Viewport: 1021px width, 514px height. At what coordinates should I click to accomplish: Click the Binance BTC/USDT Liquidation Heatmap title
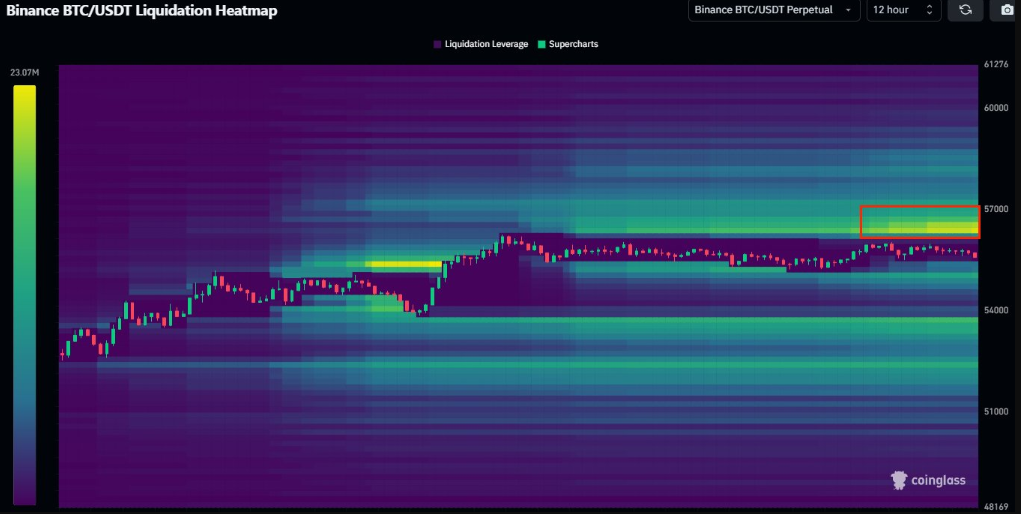tap(141, 10)
